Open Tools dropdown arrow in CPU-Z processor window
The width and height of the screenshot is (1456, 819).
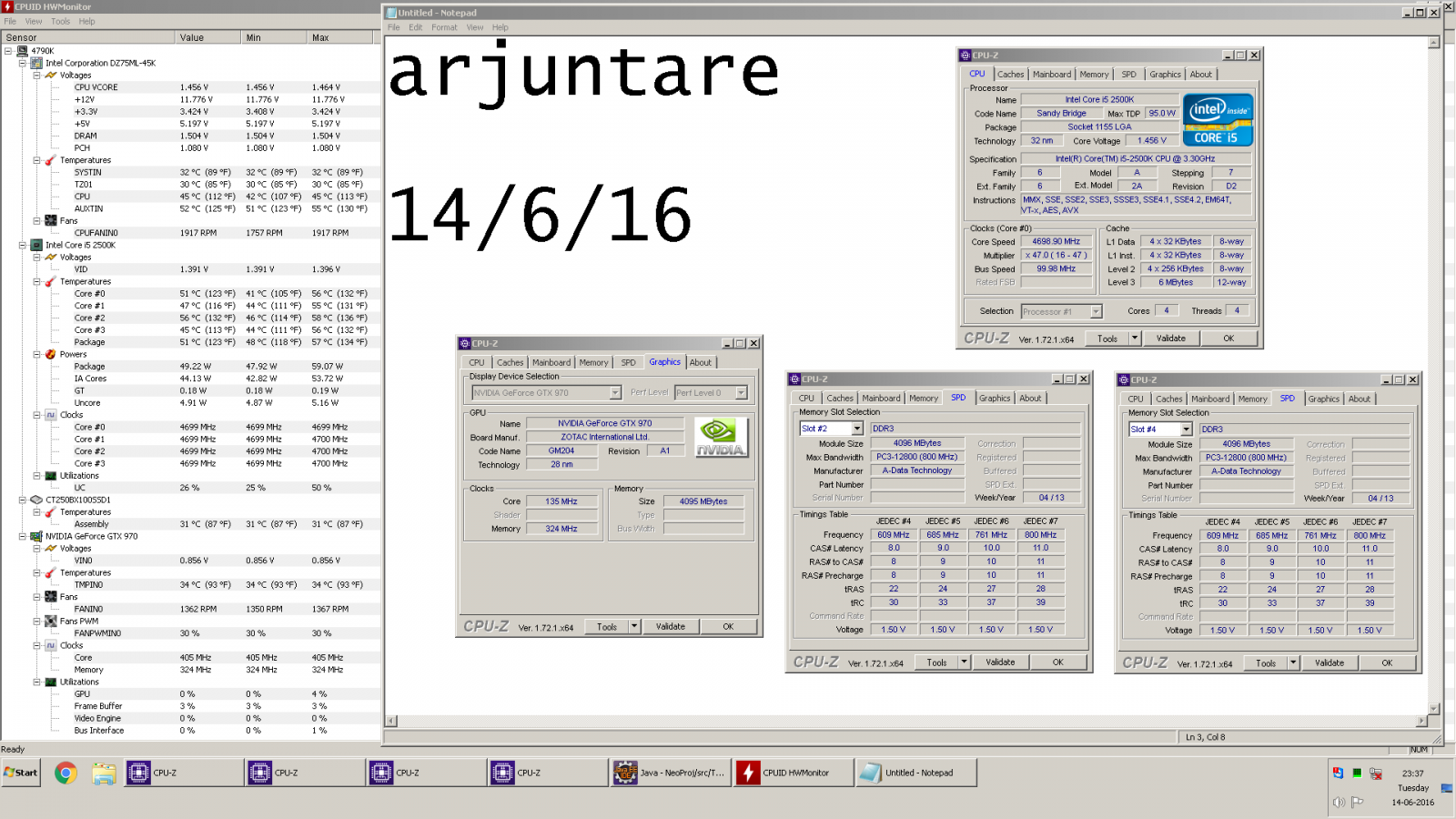pos(1134,338)
